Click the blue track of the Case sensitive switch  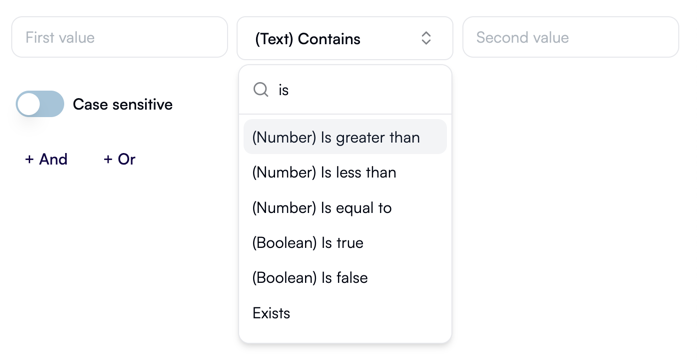click(52, 104)
